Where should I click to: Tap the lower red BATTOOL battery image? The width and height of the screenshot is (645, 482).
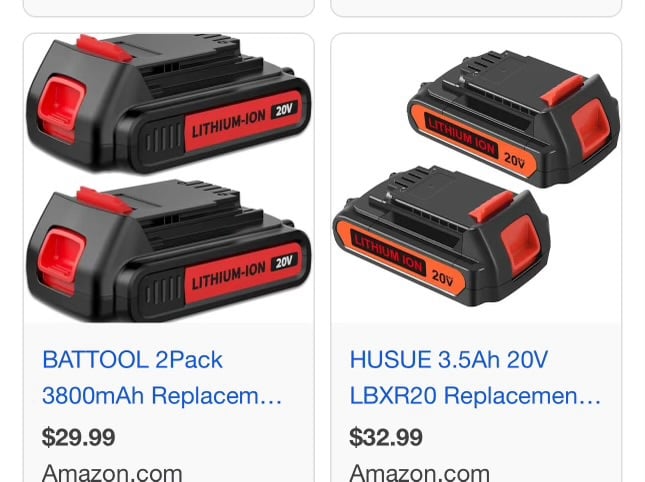click(168, 254)
